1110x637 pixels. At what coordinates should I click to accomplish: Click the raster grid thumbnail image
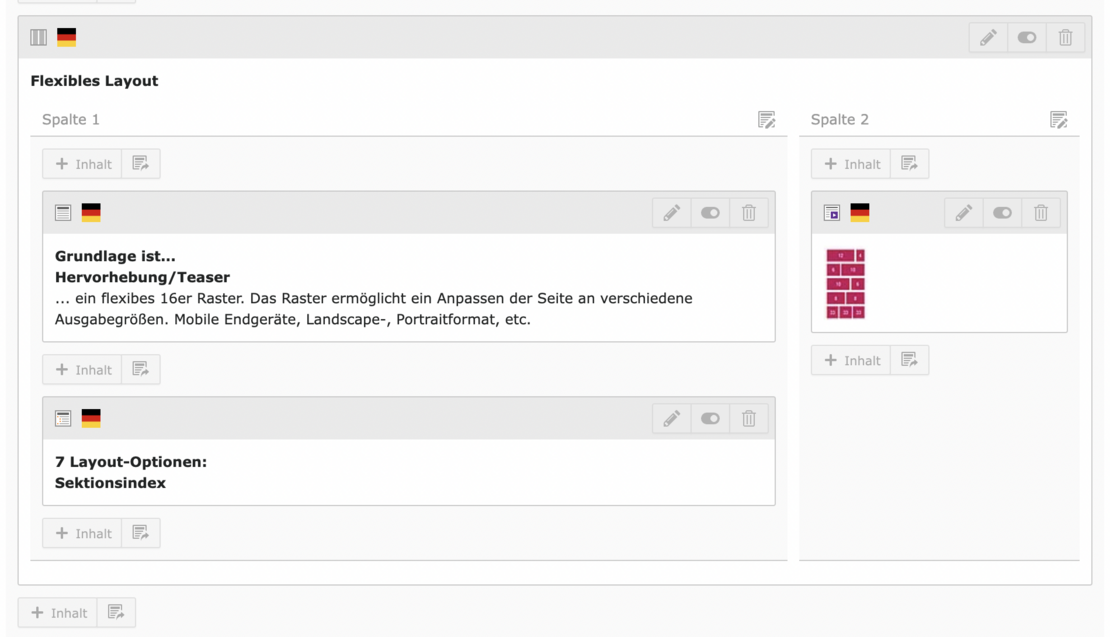(x=845, y=284)
